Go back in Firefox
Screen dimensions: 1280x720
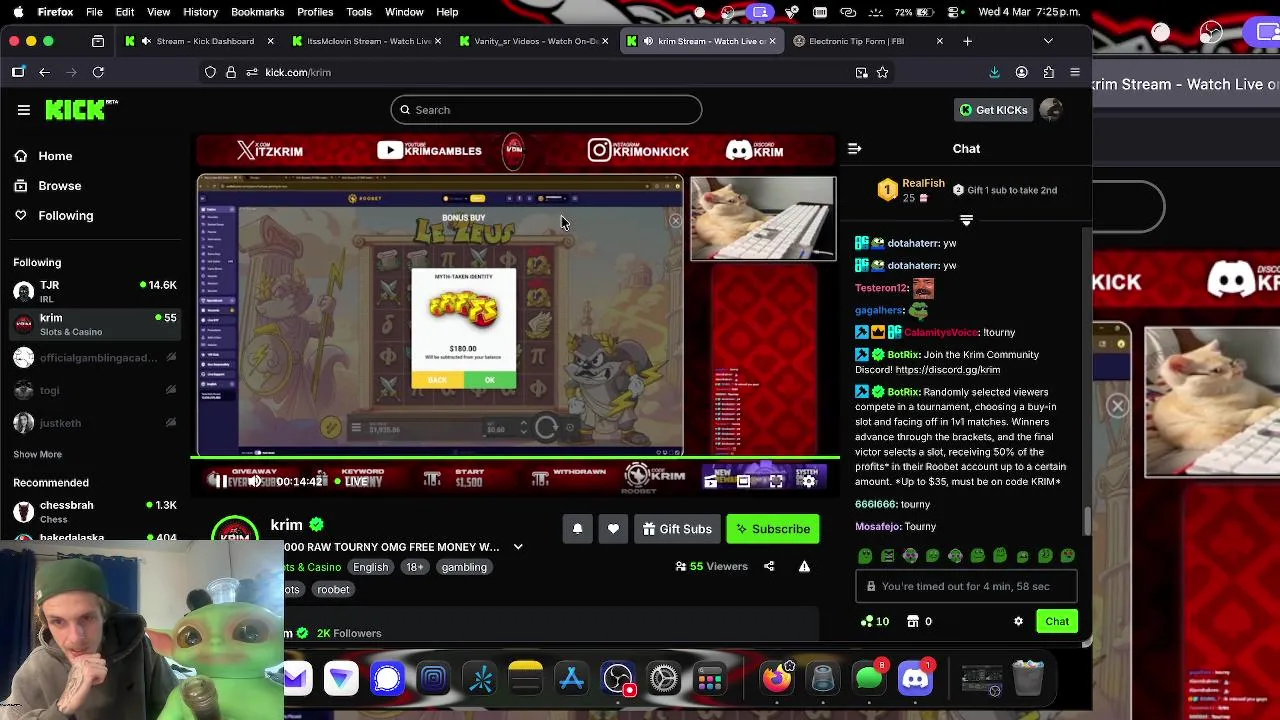coord(44,72)
